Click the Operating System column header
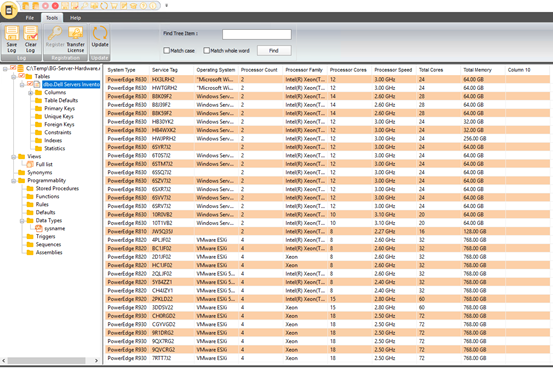553x368 pixels. [x=215, y=70]
